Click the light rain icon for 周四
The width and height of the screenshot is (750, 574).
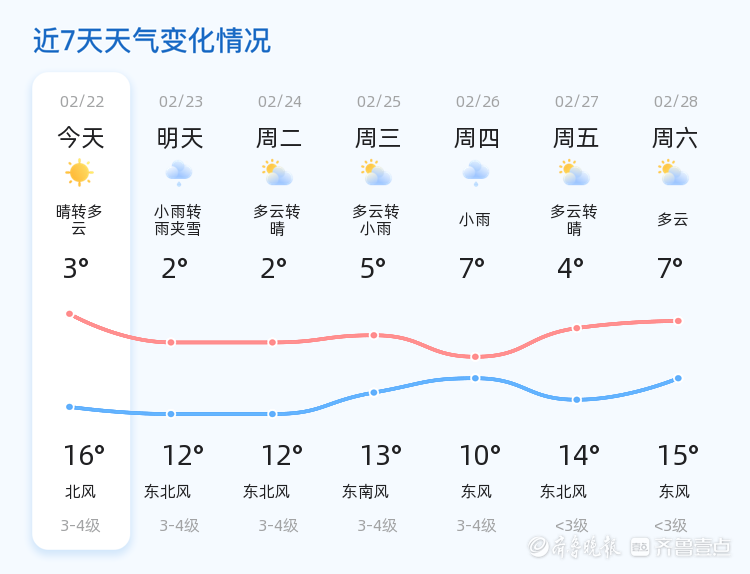(x=475, y=173)
